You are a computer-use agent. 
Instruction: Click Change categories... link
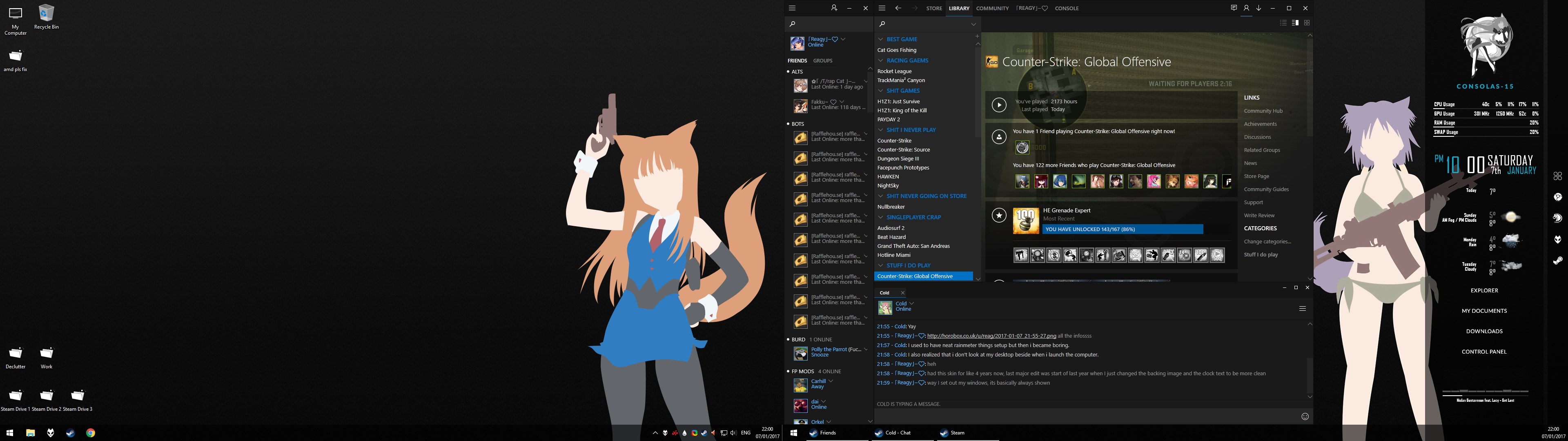1267,242
